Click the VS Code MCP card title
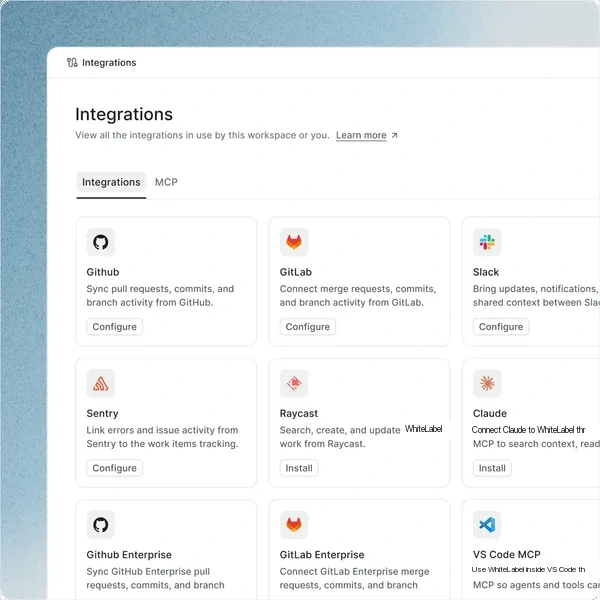Image resolution: width=600 pixels, height=600 pixels. [507, 554]
